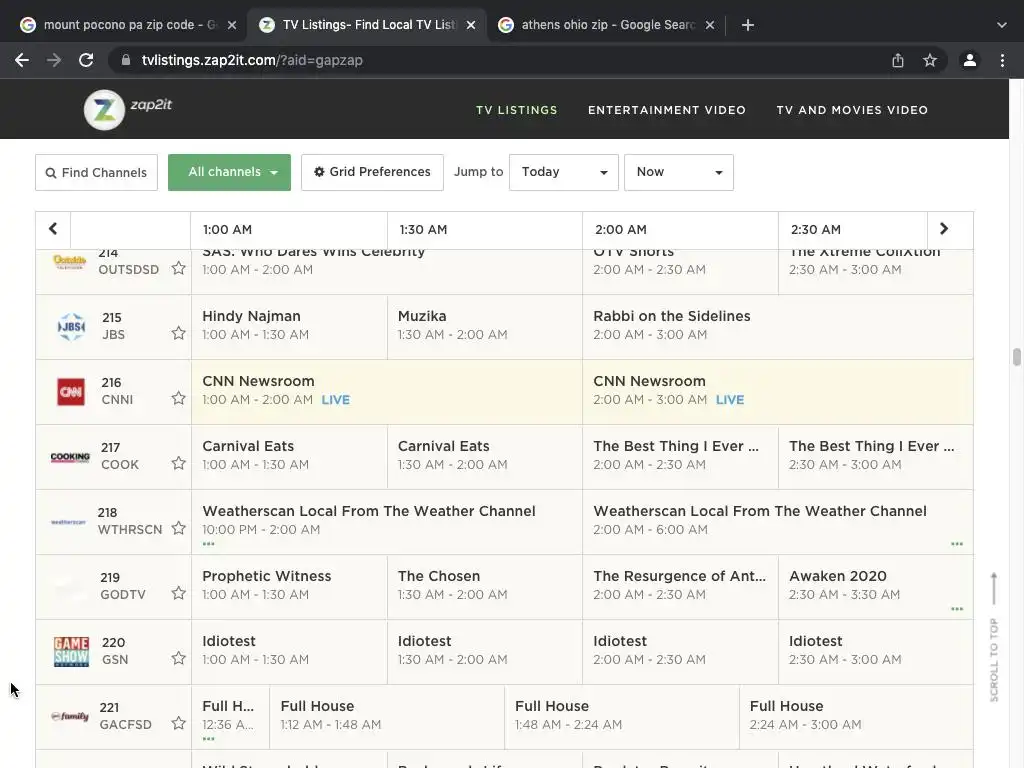Open a new browser tab
Image resolution: width=1024 pixels, height=768 pixels.
(x=748, y=25)
